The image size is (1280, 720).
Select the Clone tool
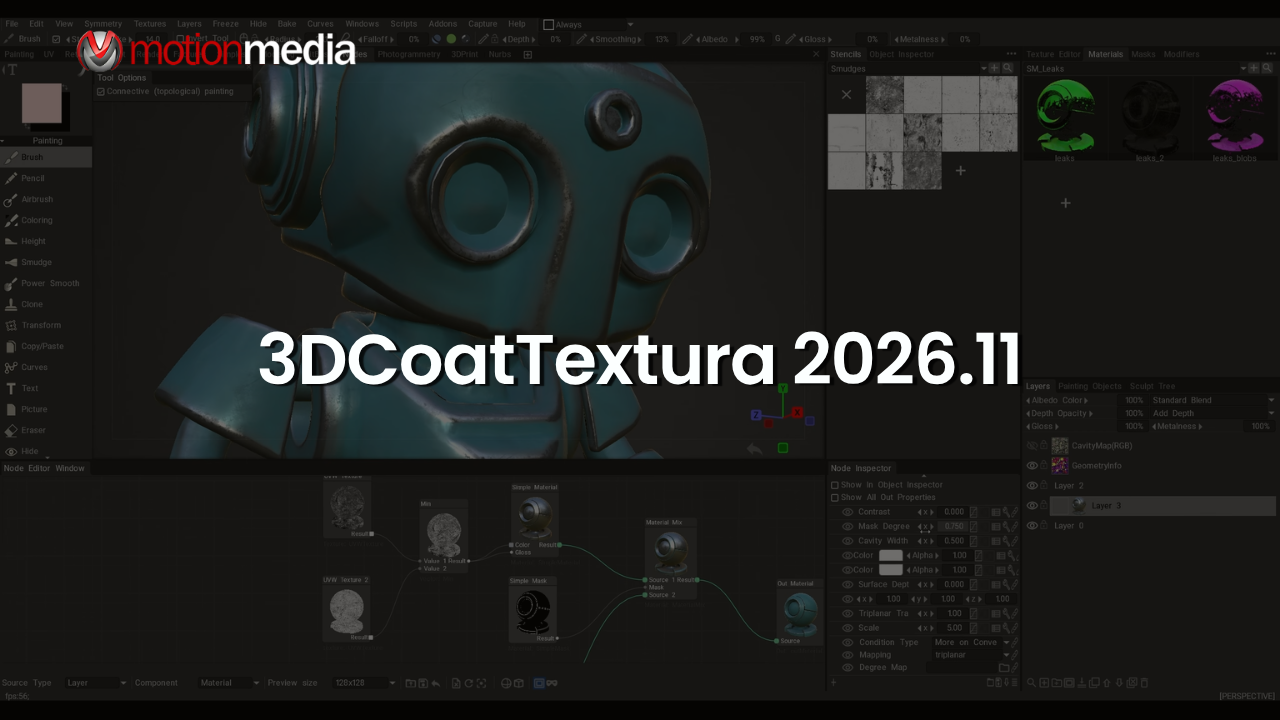(46, 304)
